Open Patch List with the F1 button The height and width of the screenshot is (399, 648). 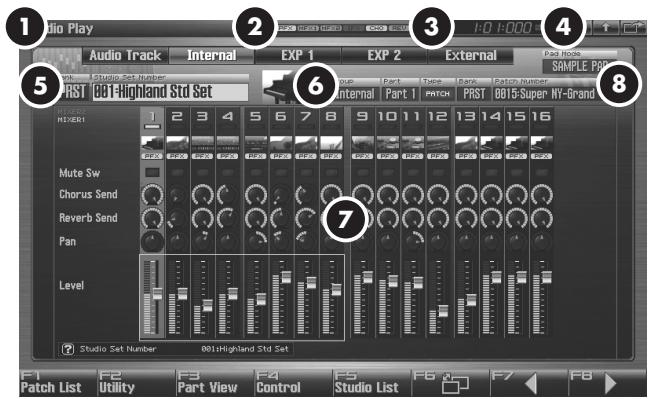click(58, 382)
